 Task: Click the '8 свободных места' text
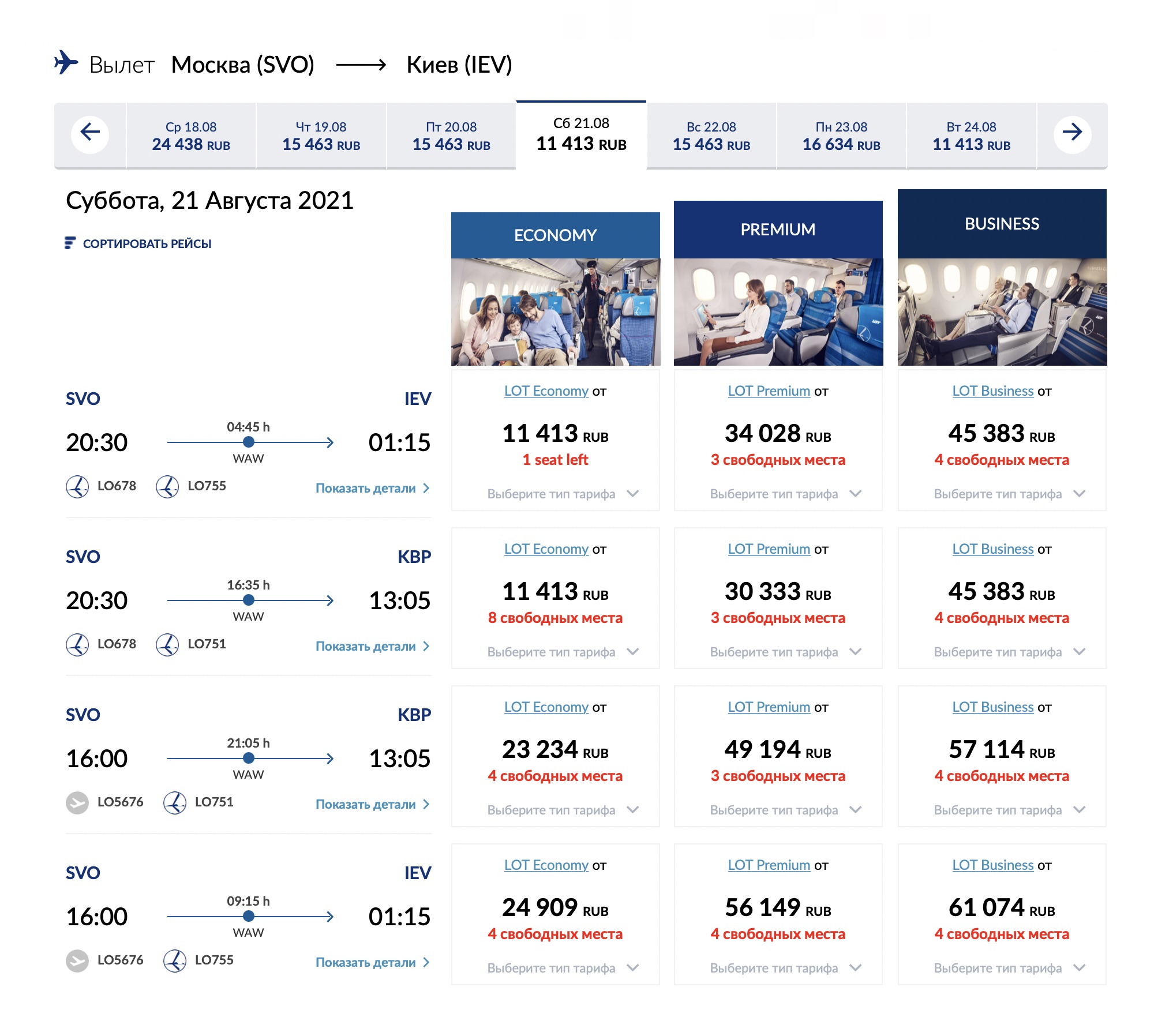click(x=555, y=618)
